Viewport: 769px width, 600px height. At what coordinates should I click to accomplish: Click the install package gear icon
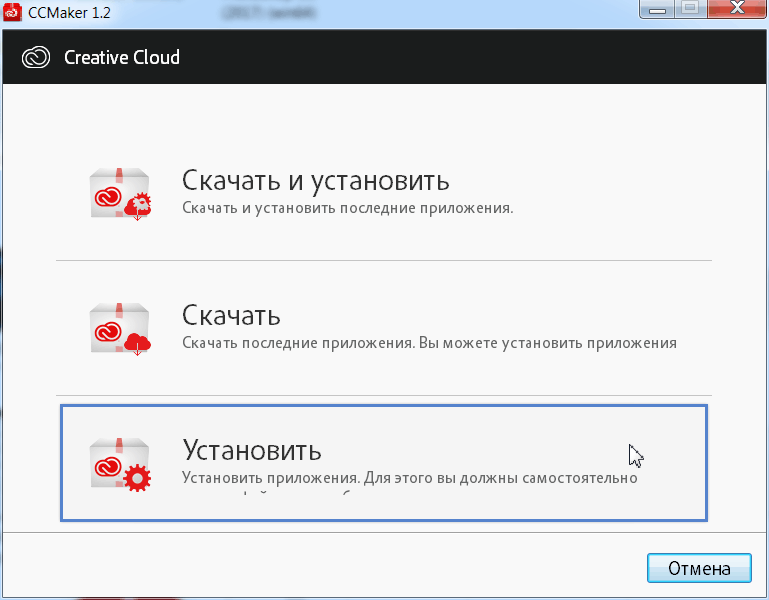click(x=121, y=464)
